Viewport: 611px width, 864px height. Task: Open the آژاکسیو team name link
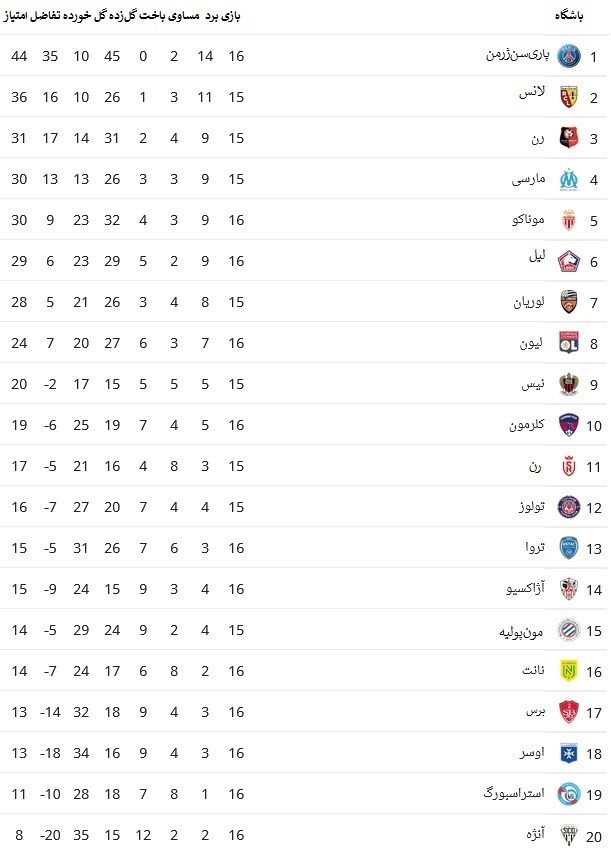coord(525,589)
